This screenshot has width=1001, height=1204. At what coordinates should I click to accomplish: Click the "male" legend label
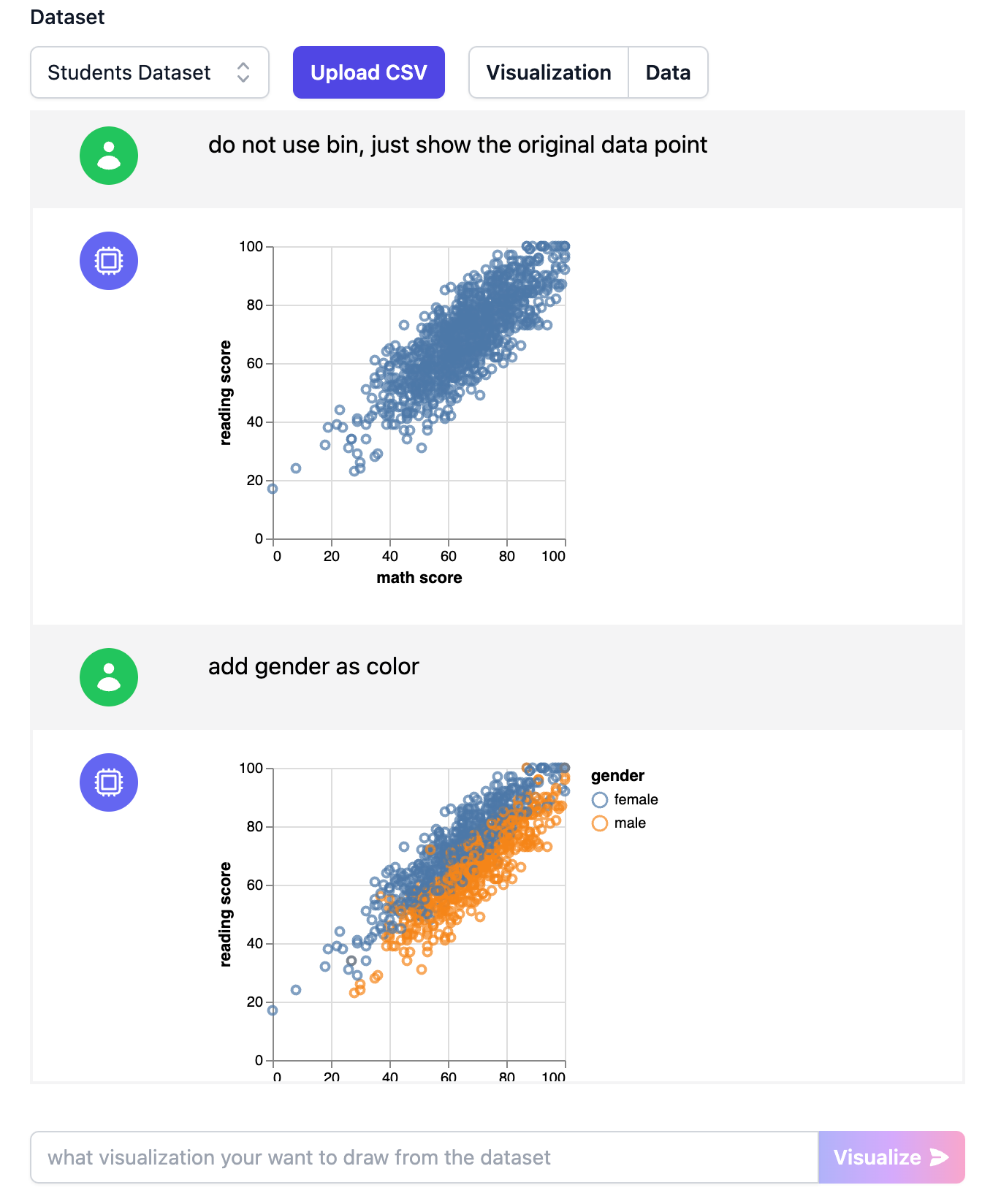point(630,823)
